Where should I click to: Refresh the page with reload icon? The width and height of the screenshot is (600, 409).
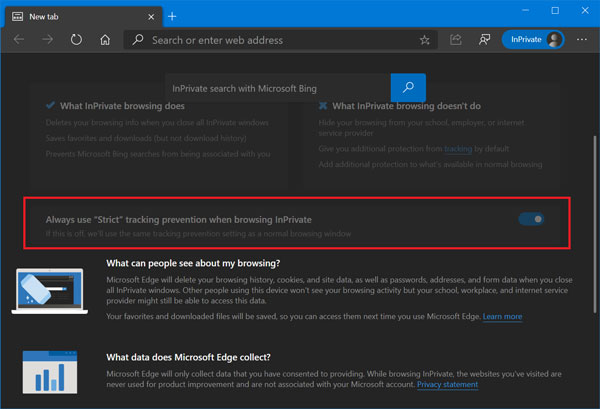76,39
